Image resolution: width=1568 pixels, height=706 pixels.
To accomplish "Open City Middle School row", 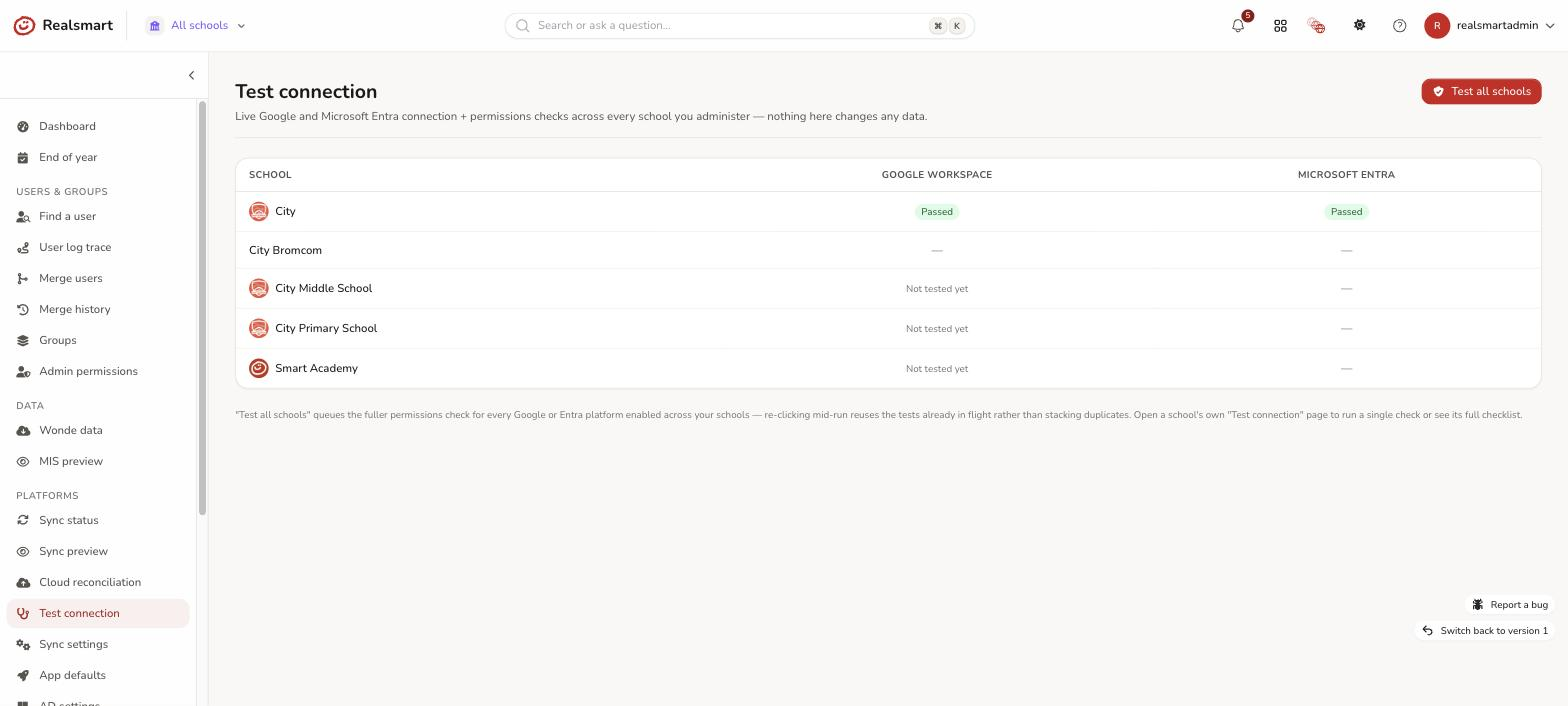I will point(888,288).
